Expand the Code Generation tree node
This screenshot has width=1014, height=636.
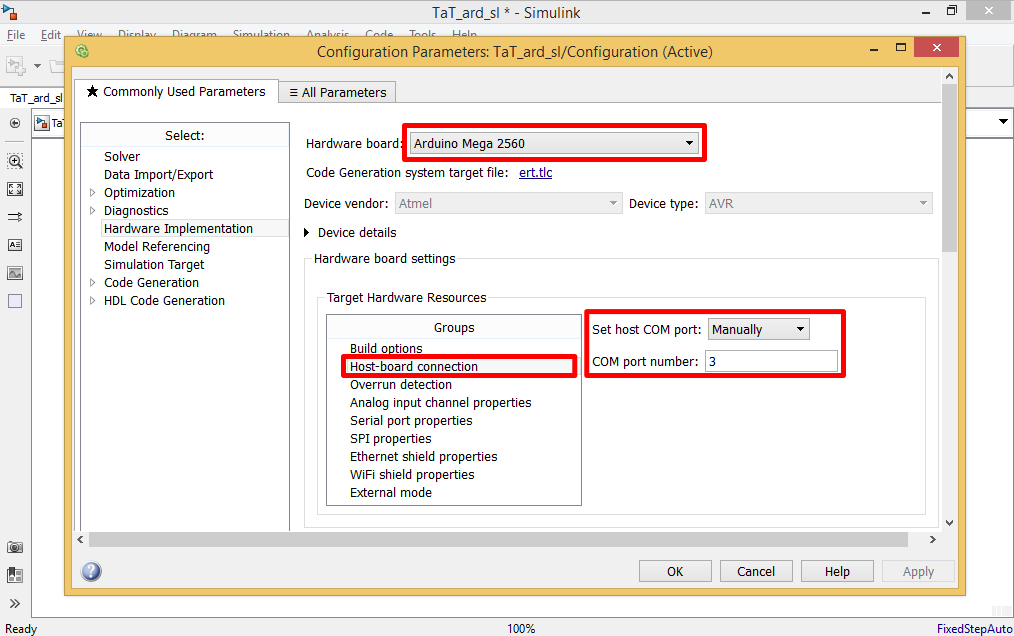[92, 283]
